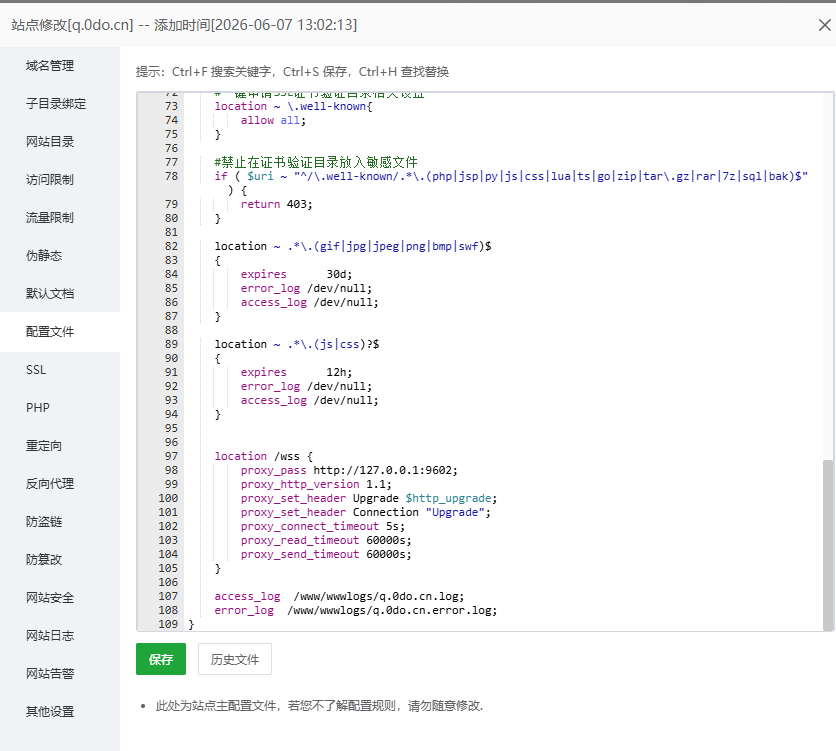Close the site modification dialog
Image resolution: width=836 pixels, height=751 pixels.
[x=824, y=25]
